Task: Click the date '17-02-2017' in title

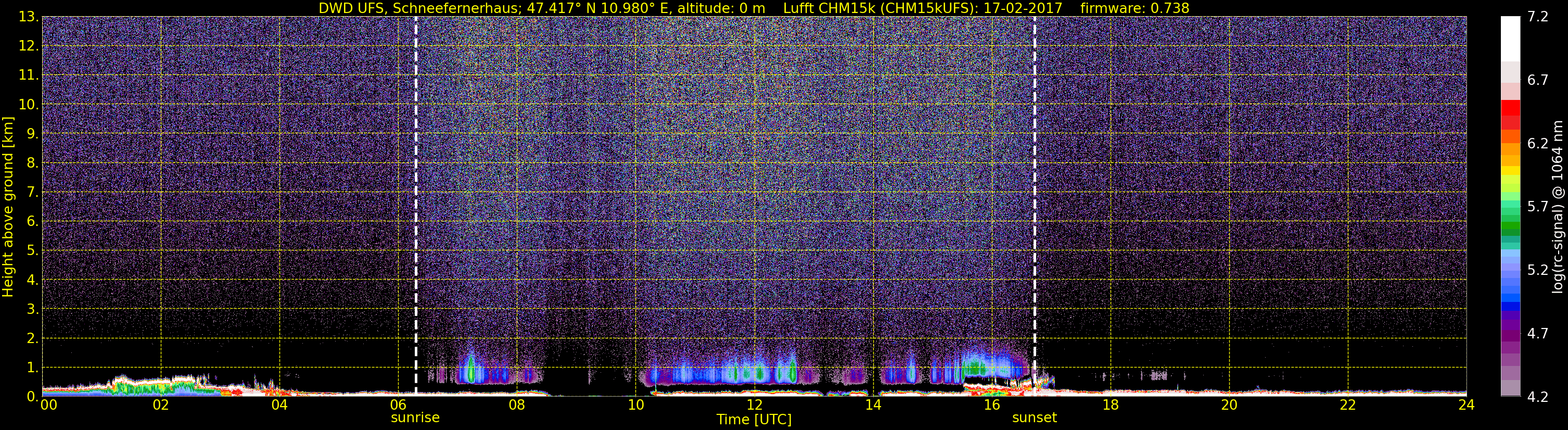Action: 1023,8
